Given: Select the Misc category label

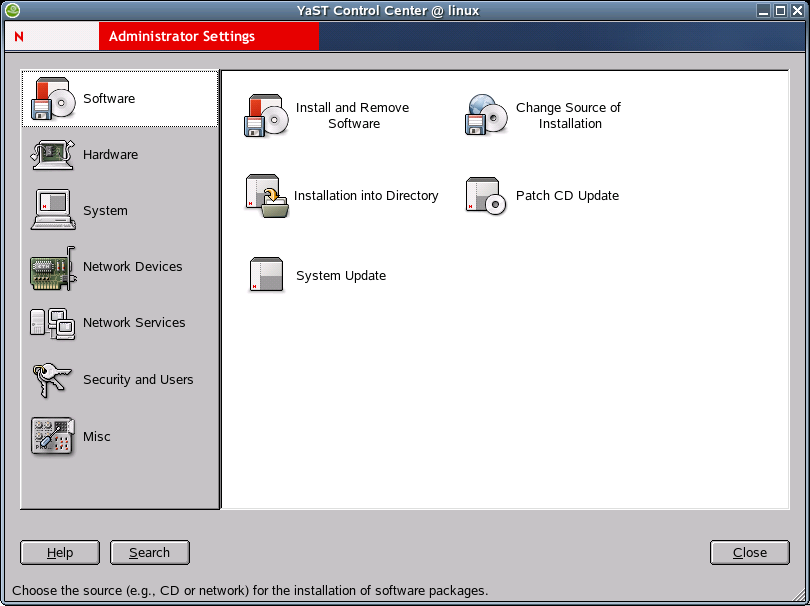Looking at the screenshot, I should tap(97, 437).
